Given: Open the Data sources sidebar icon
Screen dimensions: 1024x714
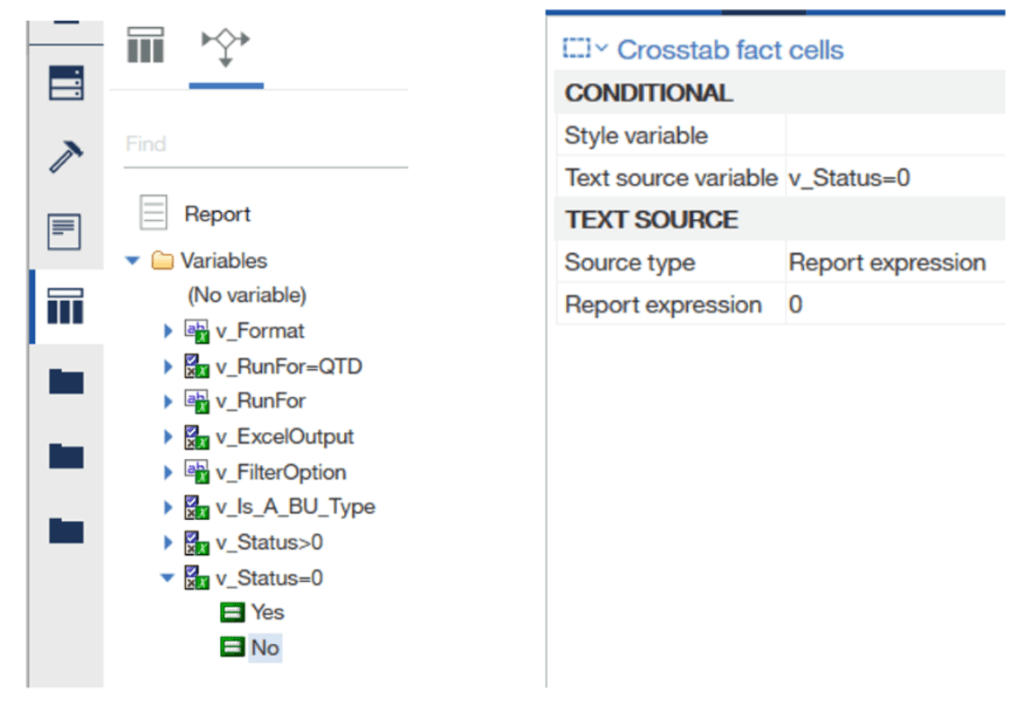Looking at the screenshot, I should [x=66, y=83].
